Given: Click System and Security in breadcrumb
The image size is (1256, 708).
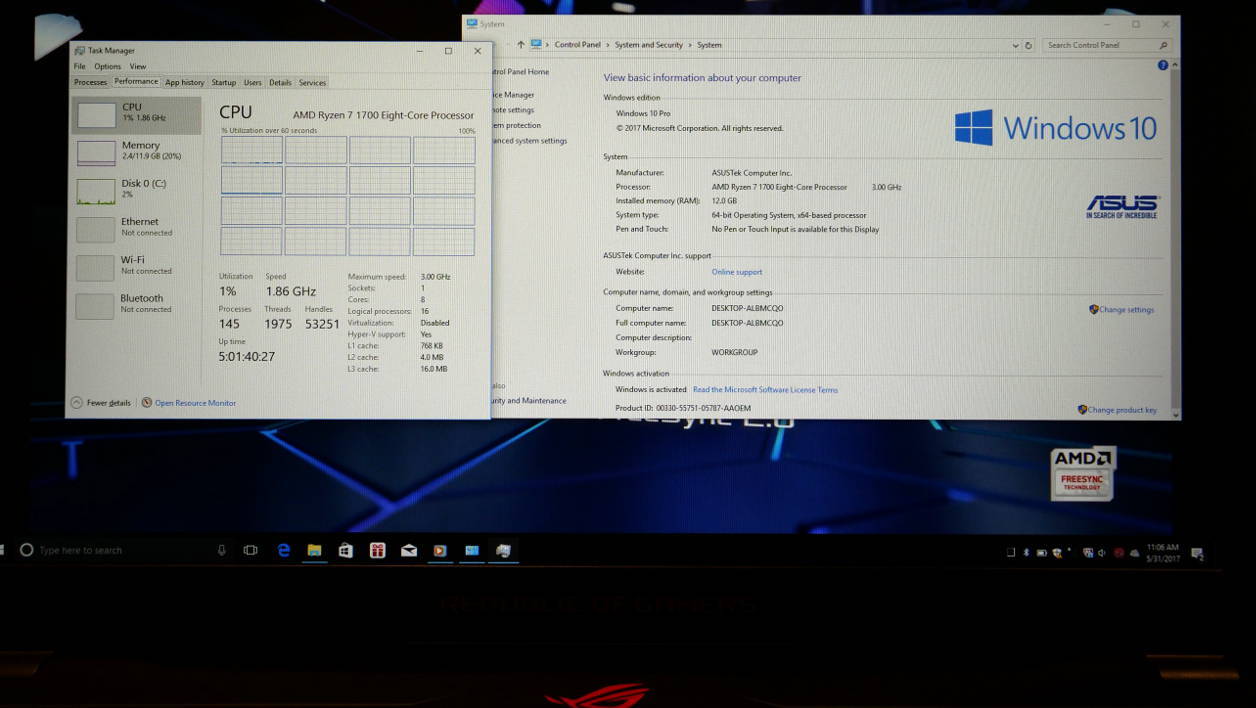Looking at the screenshot, I should click(649, 45).
